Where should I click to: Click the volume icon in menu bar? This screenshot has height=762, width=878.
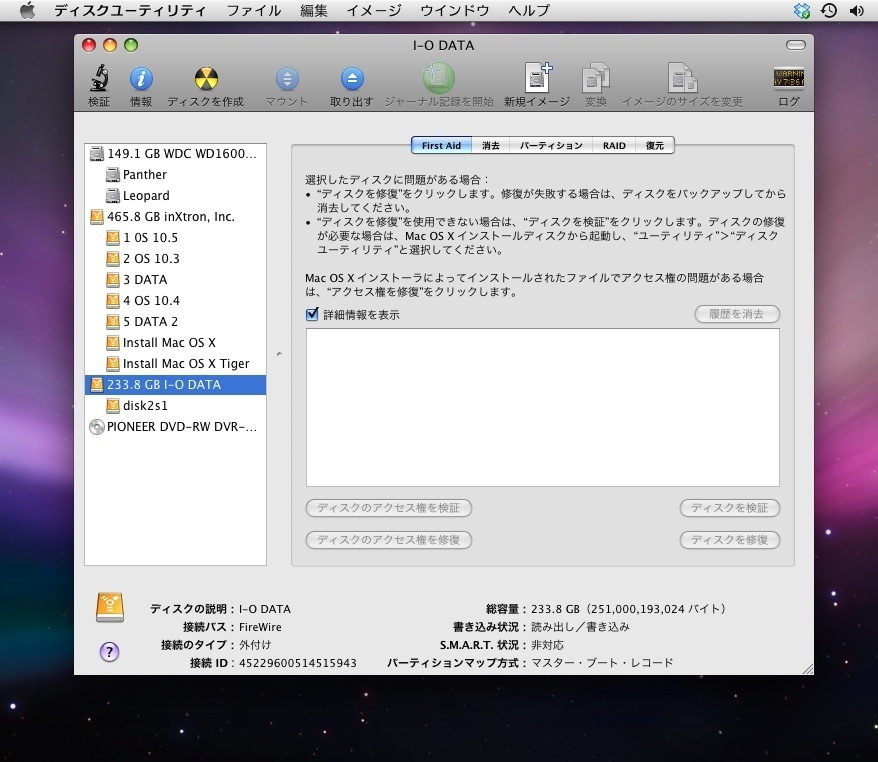[856, 11]
